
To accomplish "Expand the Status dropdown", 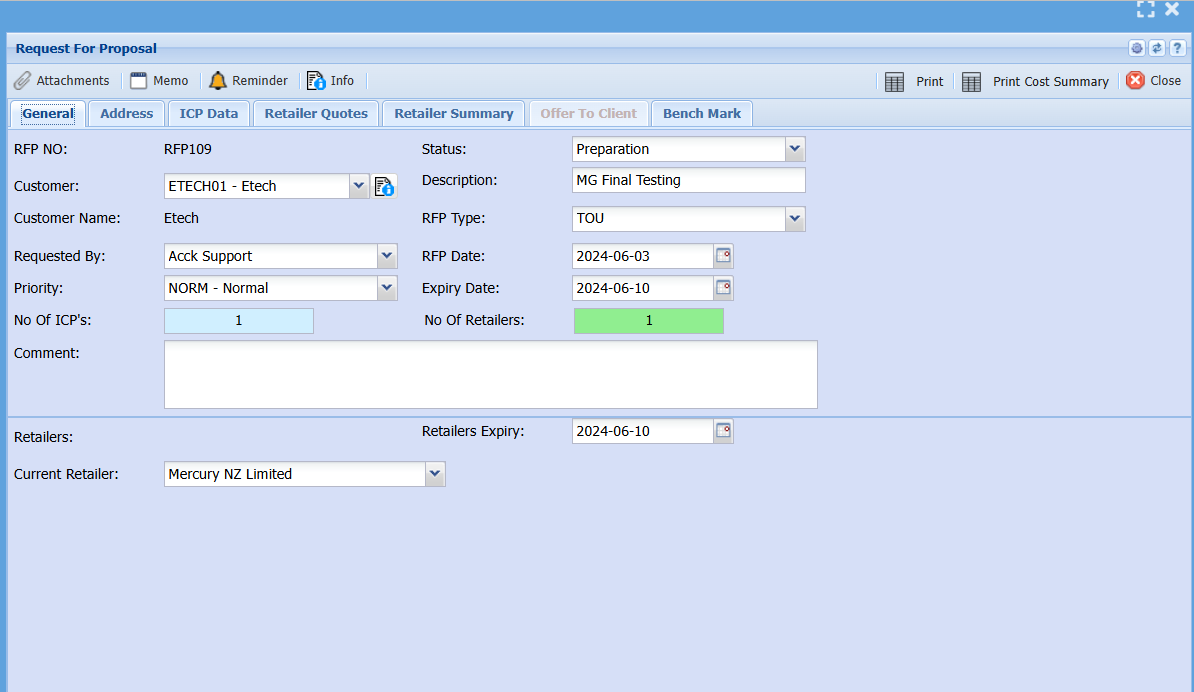I will [794, 149].
